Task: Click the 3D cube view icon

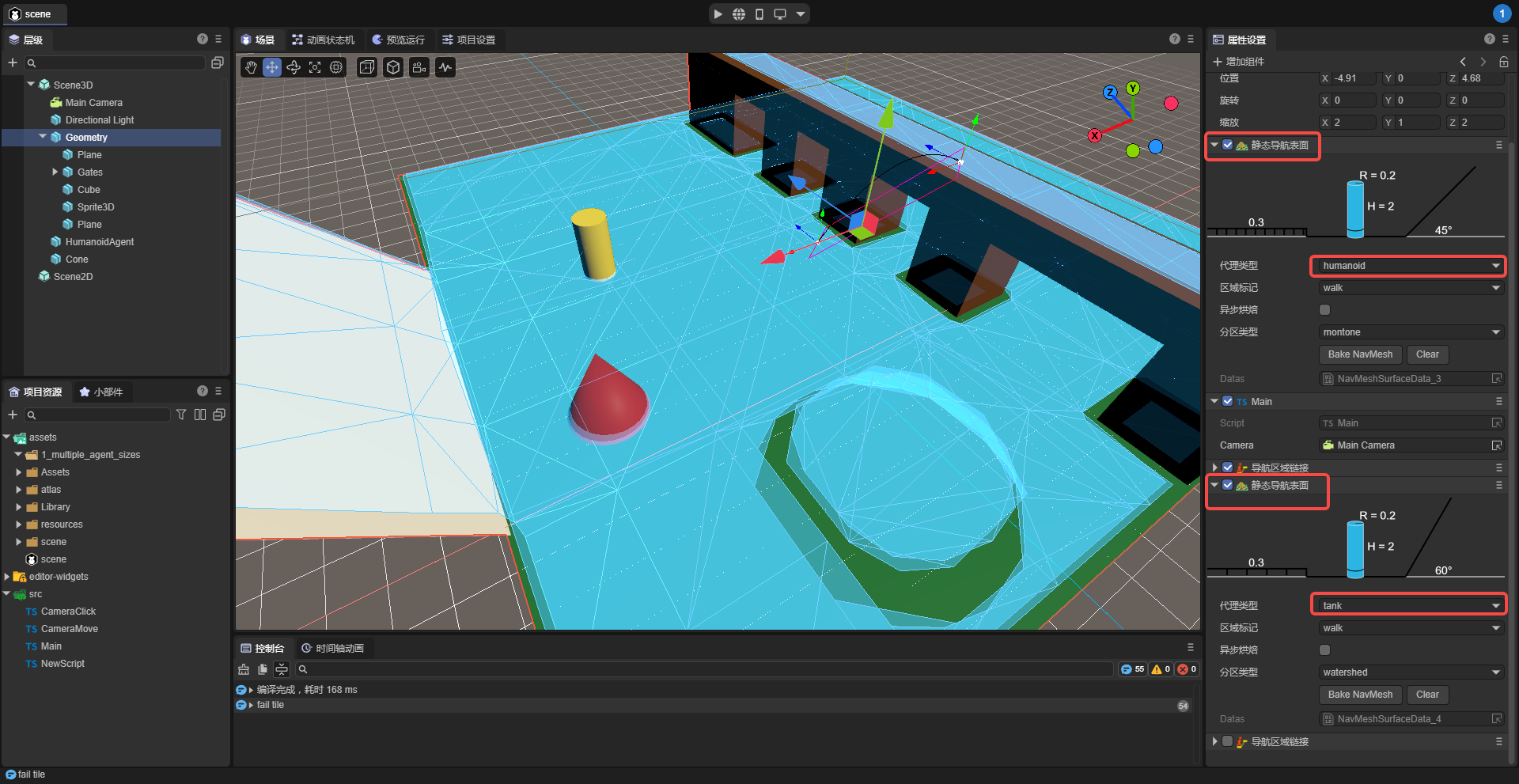Action: (393, 68)
